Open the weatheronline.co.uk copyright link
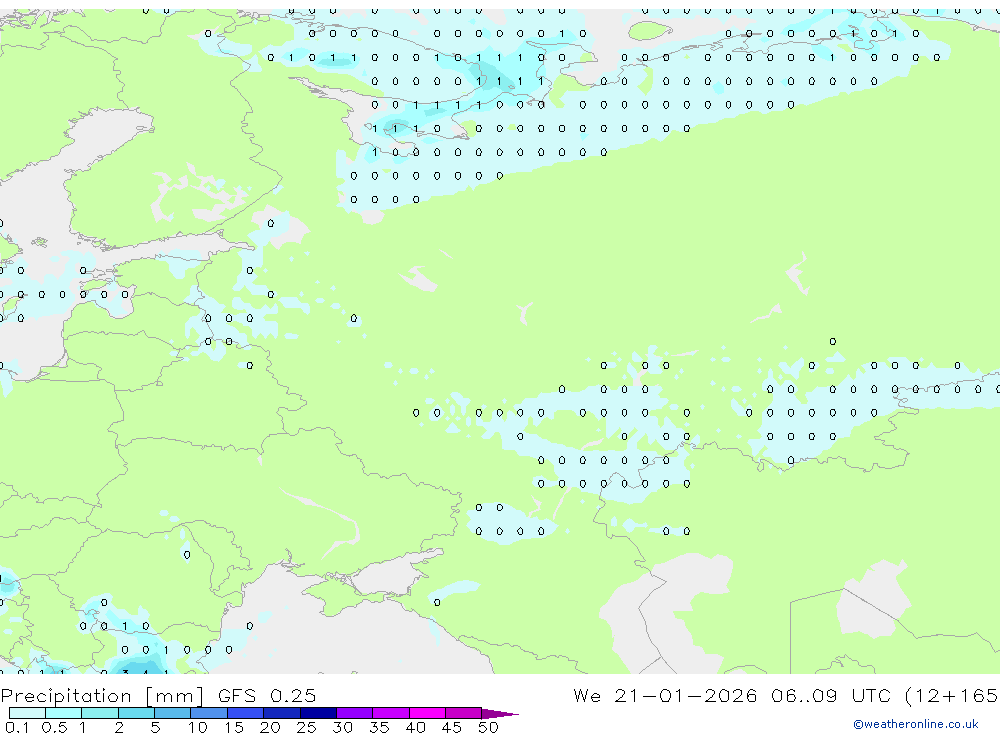 pyautogui.click(x=915, y=724)
